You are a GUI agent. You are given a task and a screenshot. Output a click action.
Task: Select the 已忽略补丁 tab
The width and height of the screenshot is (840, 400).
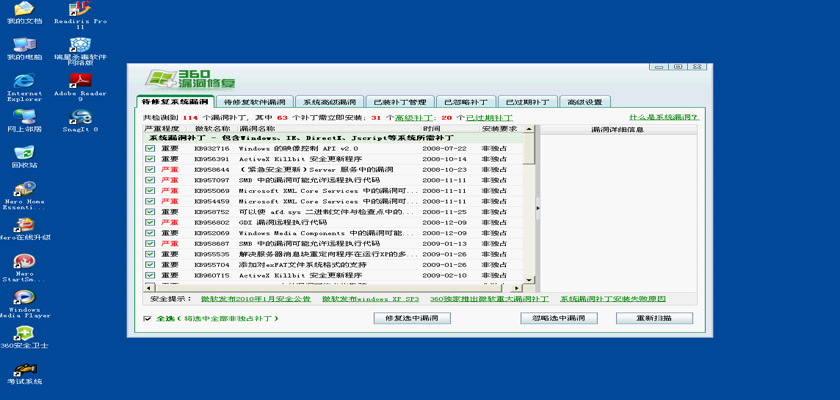coord(466,102)
